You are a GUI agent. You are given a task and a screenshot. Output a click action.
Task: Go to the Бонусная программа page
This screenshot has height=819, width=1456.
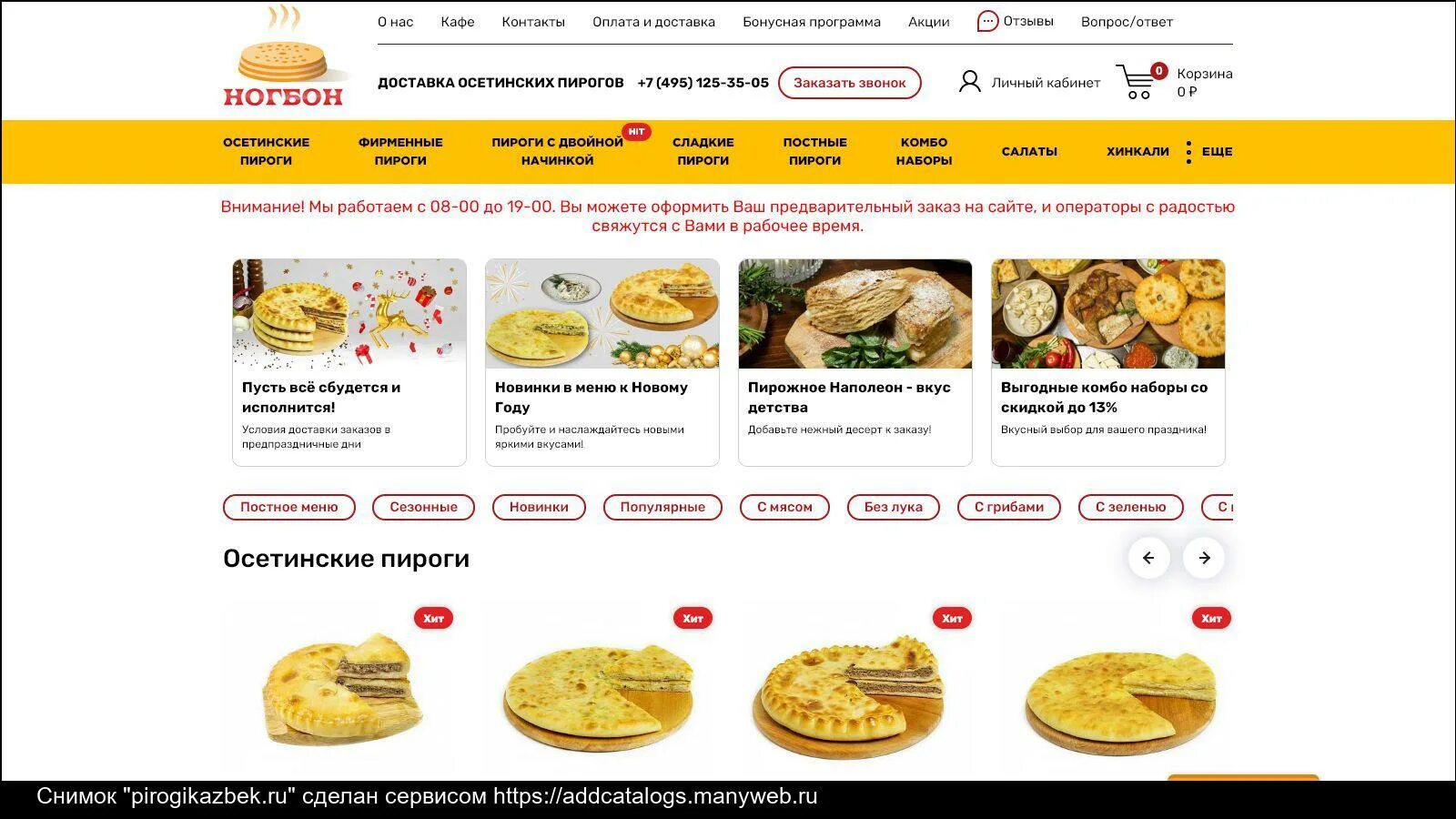[x=812, y=22]
